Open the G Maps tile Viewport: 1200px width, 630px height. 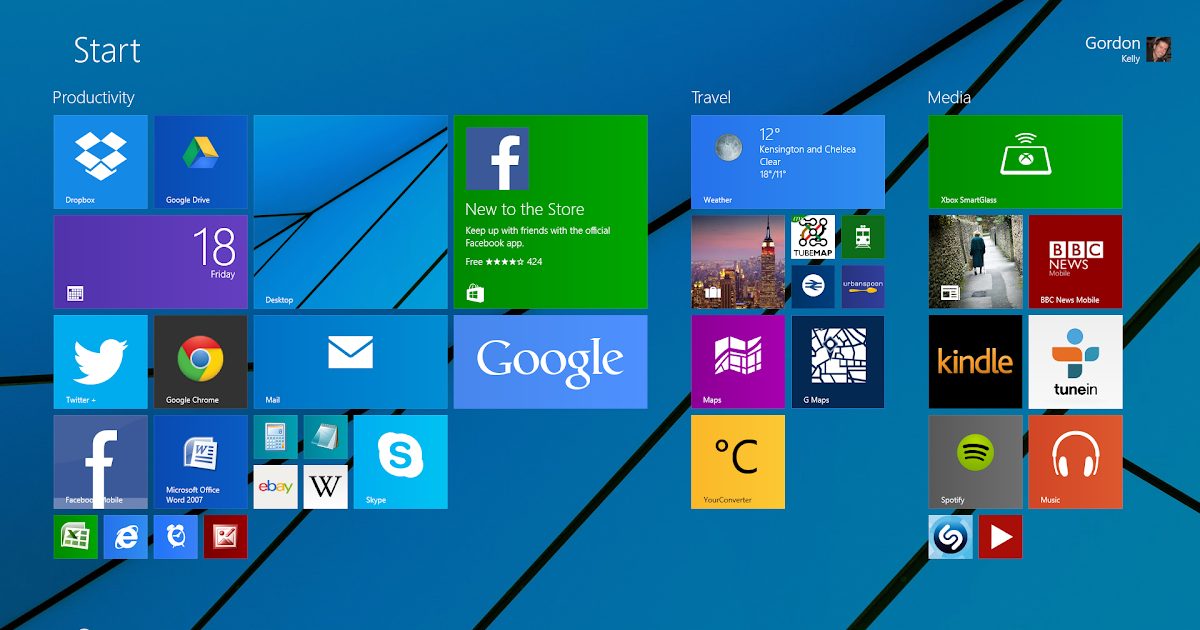(x=838, y=362)
